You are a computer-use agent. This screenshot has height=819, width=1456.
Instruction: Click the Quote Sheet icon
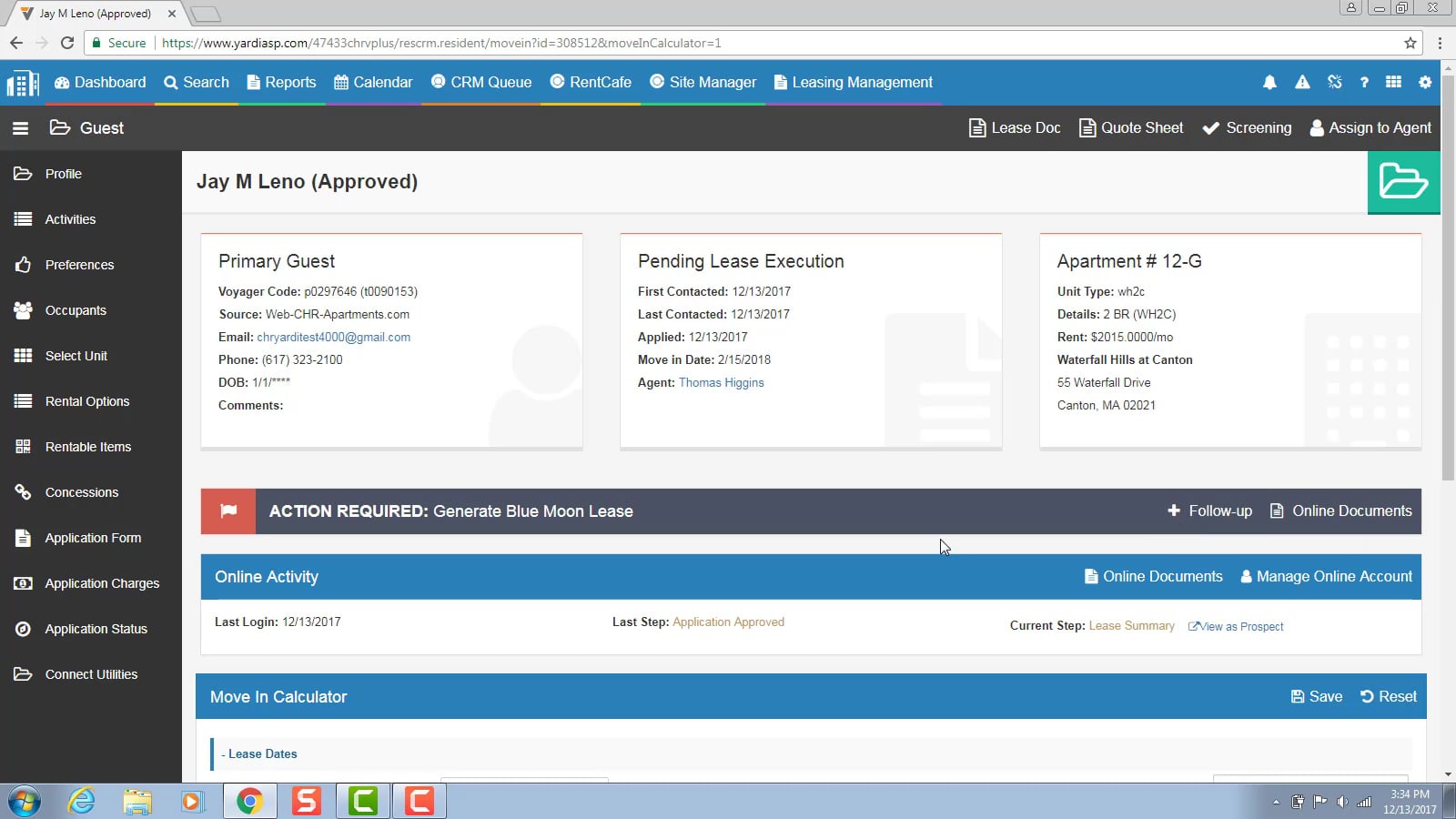point(1087,127)
